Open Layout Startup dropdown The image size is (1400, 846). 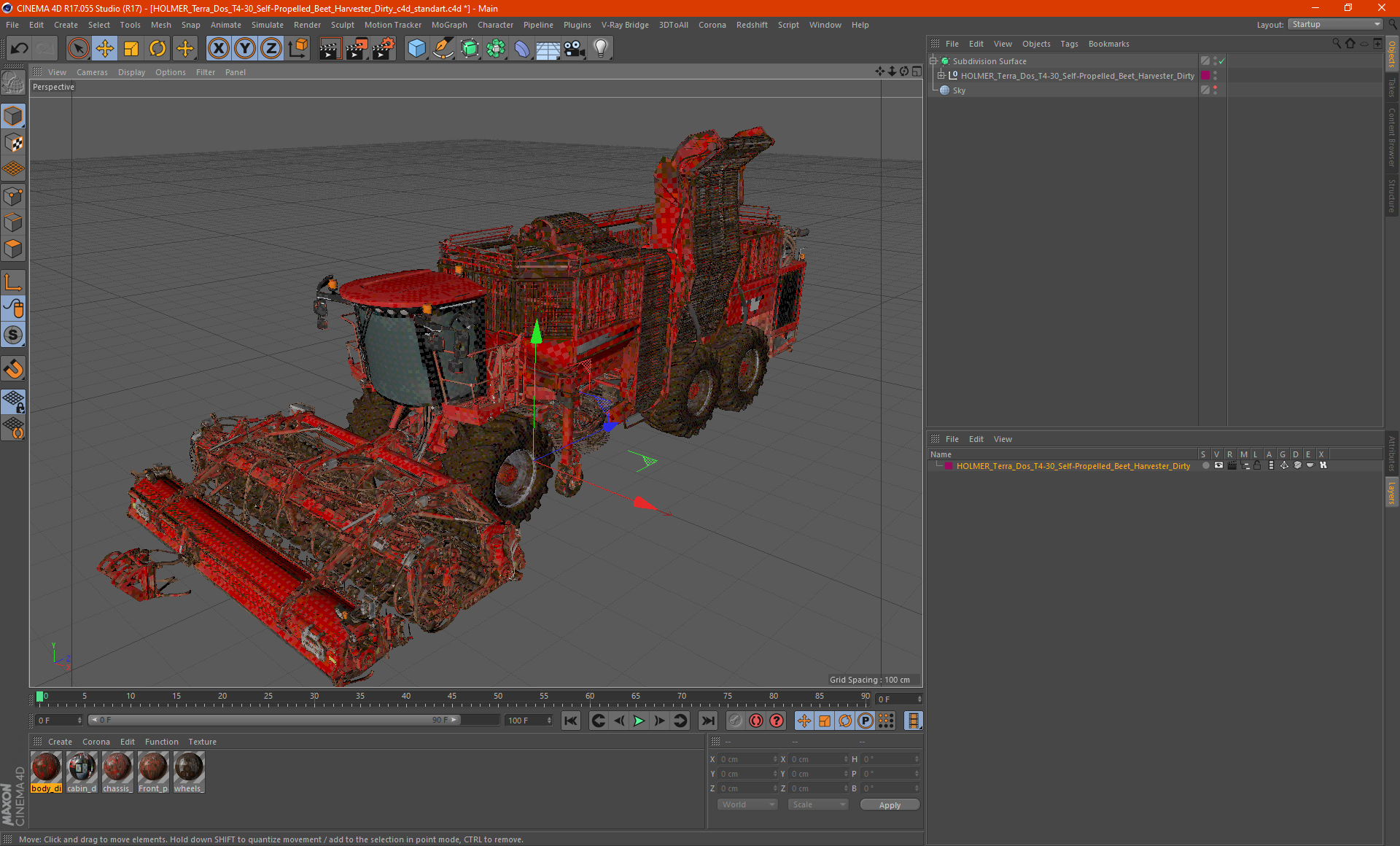tap(1336, 24)
